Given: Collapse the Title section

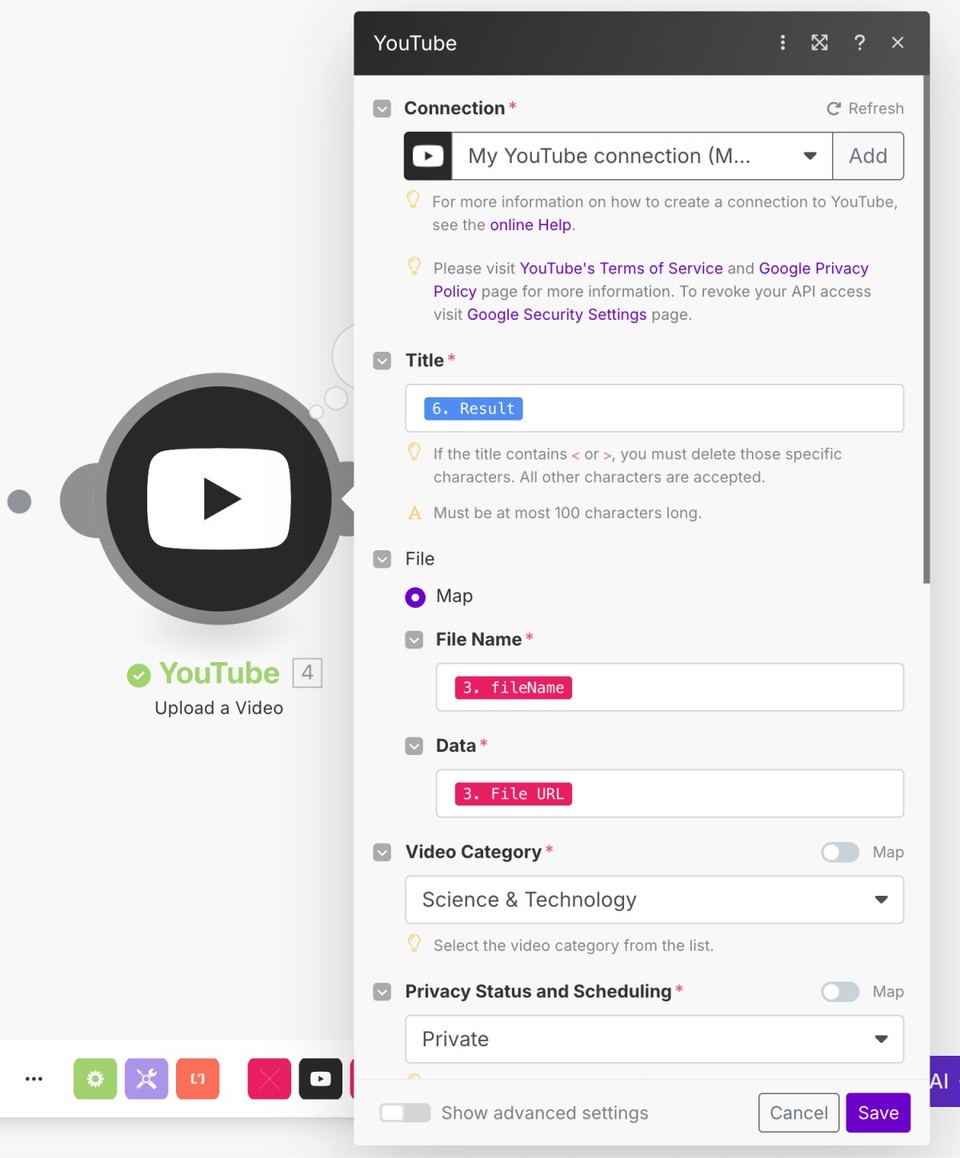Looking at the screenshot, I should [382, 361].
